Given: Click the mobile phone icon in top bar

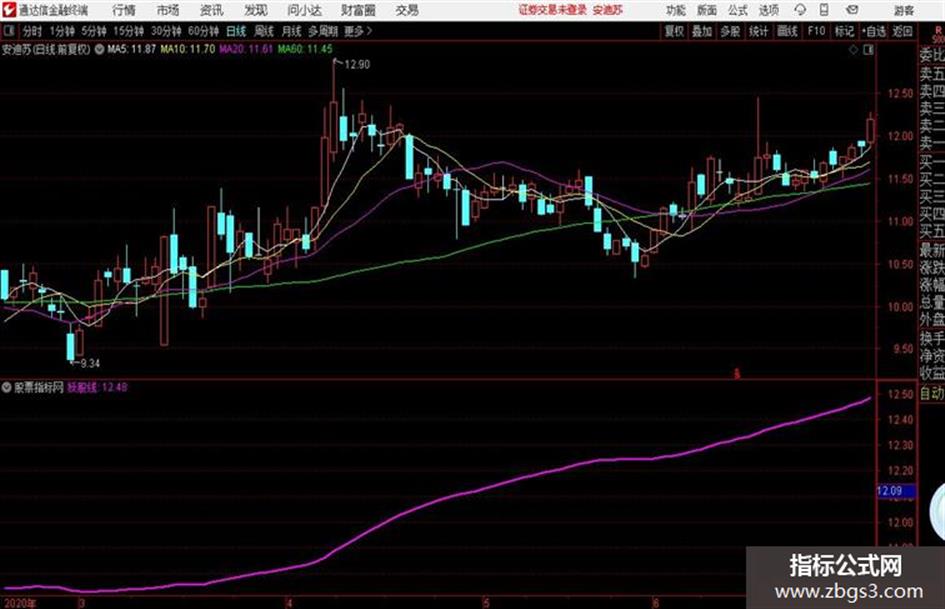Looking at the screenshot, I should pyautogui.click(x=824, y=10).
